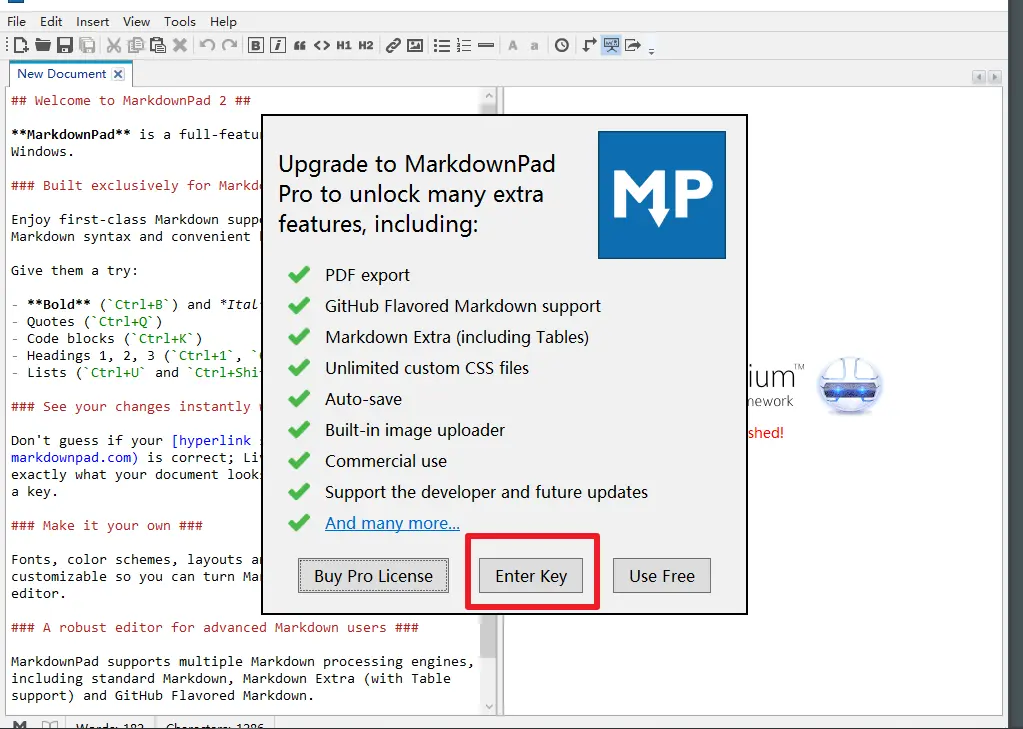Insert a blockquote with quote icon

click(300, 45)
